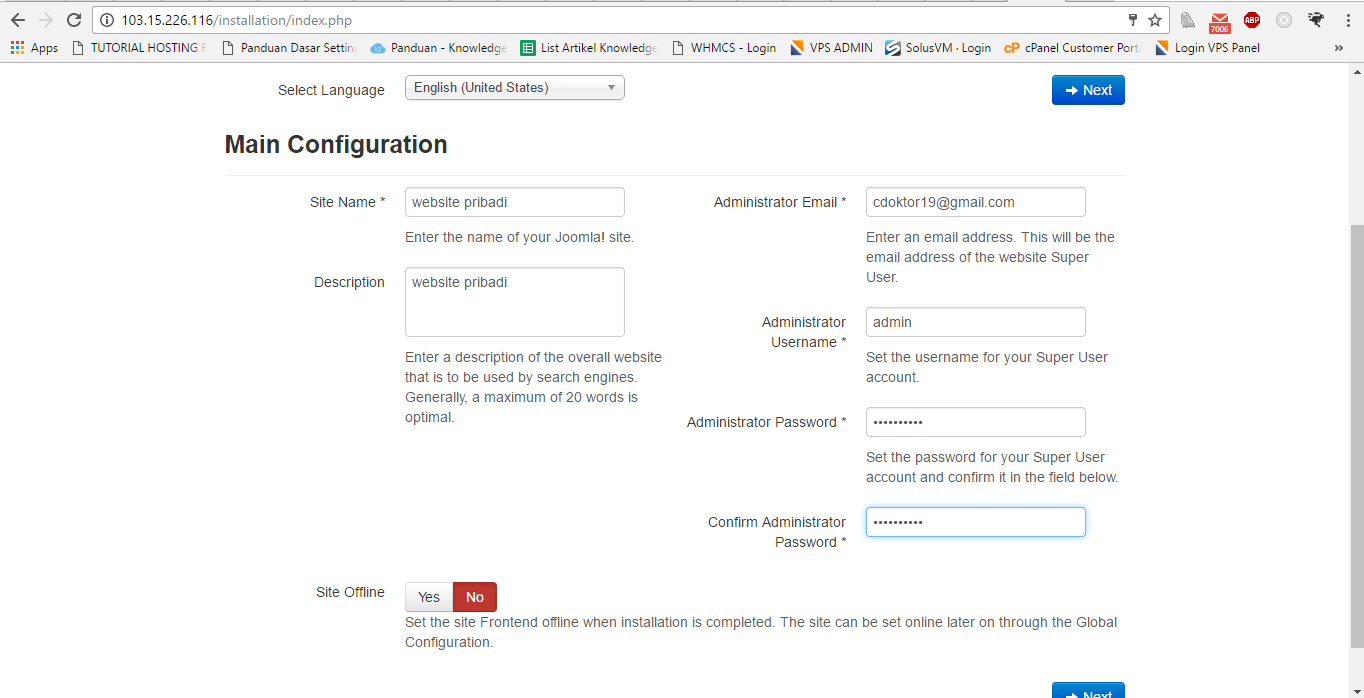Open Chrome's three-dot menu
Image resolution: width=1364 pixels, height=698 pixels.
point(1347,20)
